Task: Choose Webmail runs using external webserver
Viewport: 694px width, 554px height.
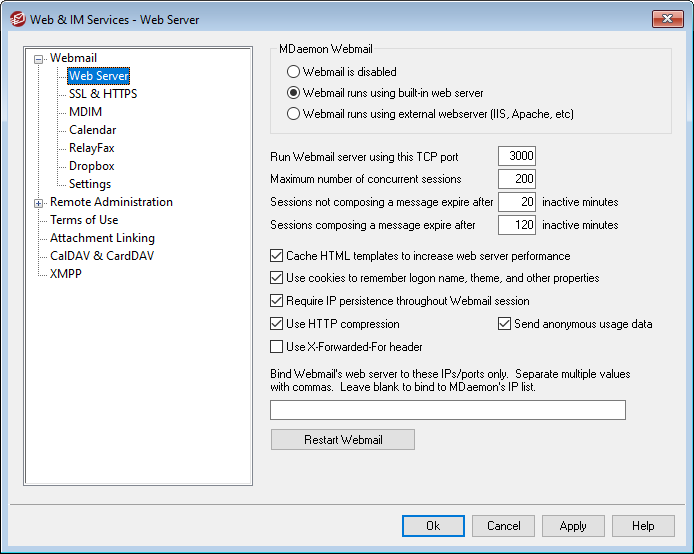Action: 293,114
